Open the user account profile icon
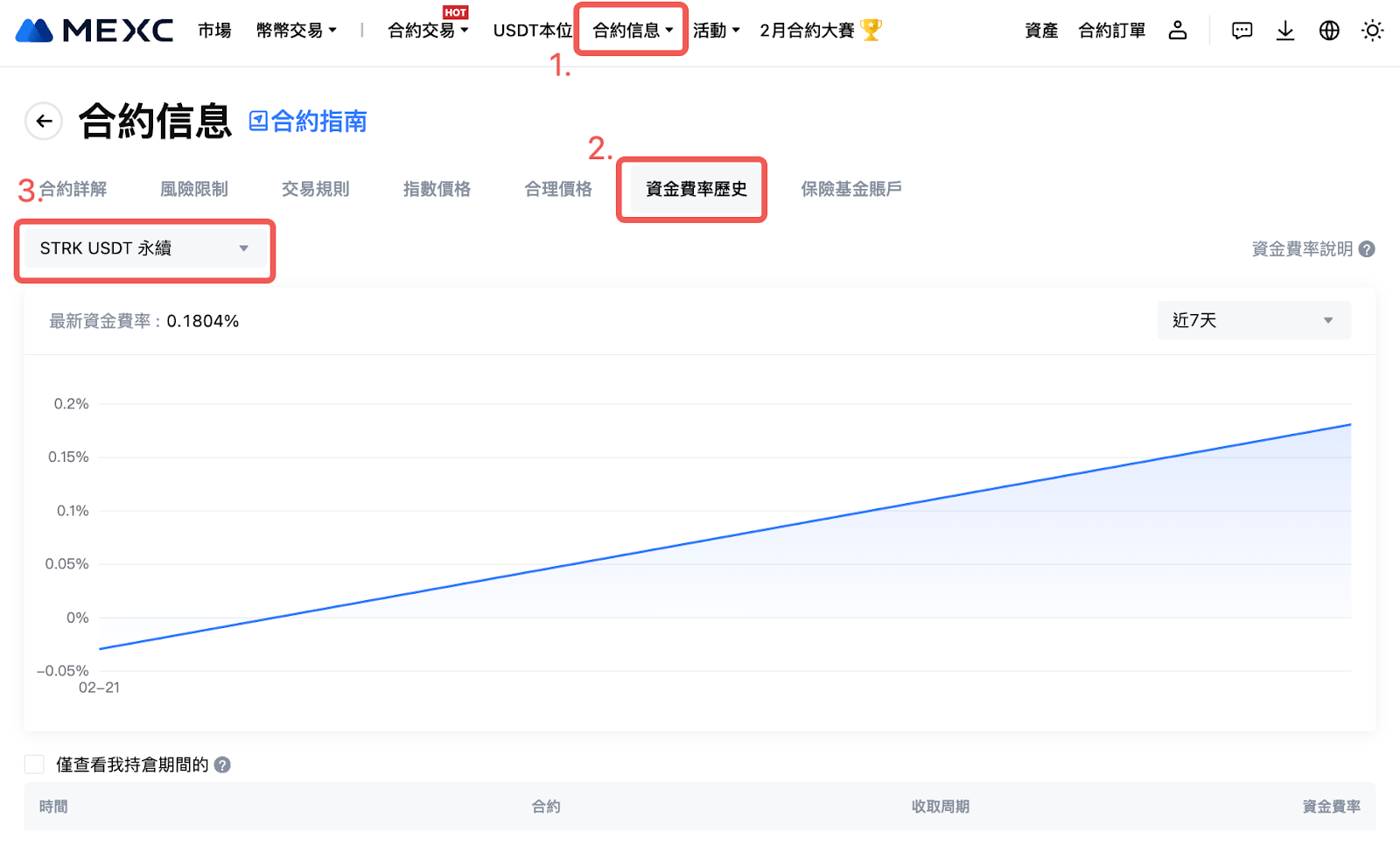This screenshot has width=1400, height=845. tap(1178, 31)
